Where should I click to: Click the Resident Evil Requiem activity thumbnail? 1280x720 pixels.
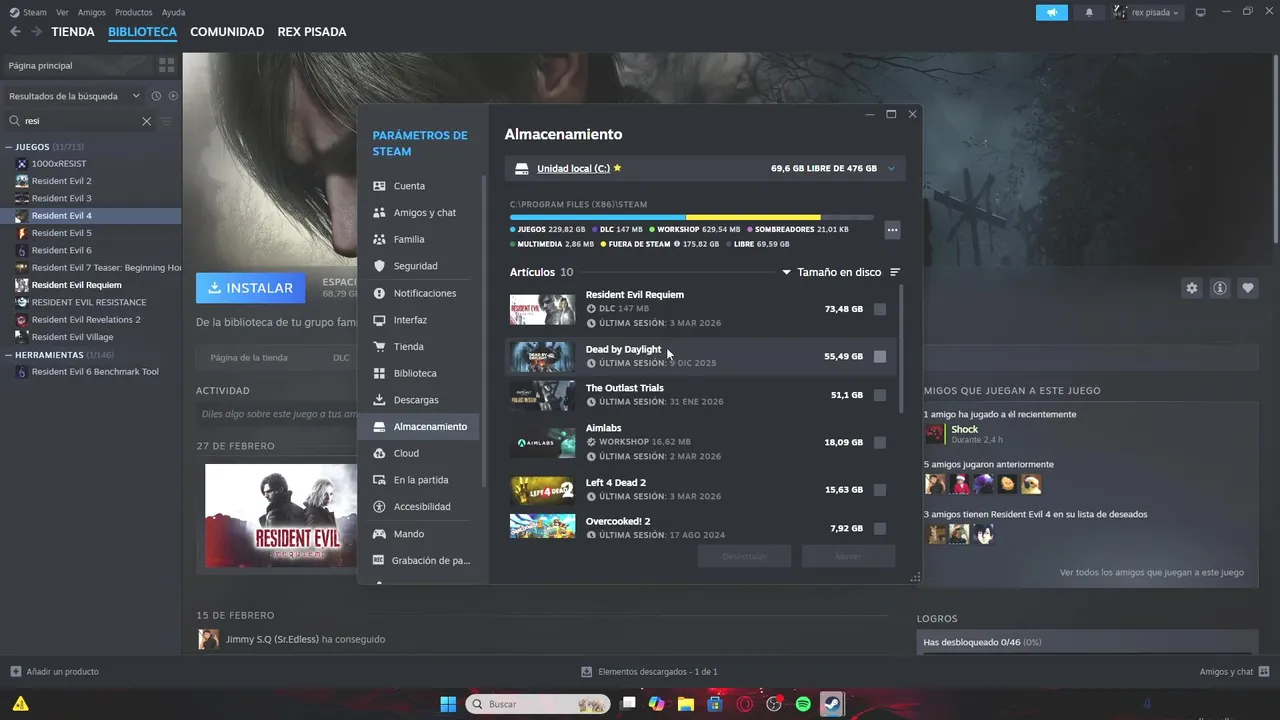281,516
